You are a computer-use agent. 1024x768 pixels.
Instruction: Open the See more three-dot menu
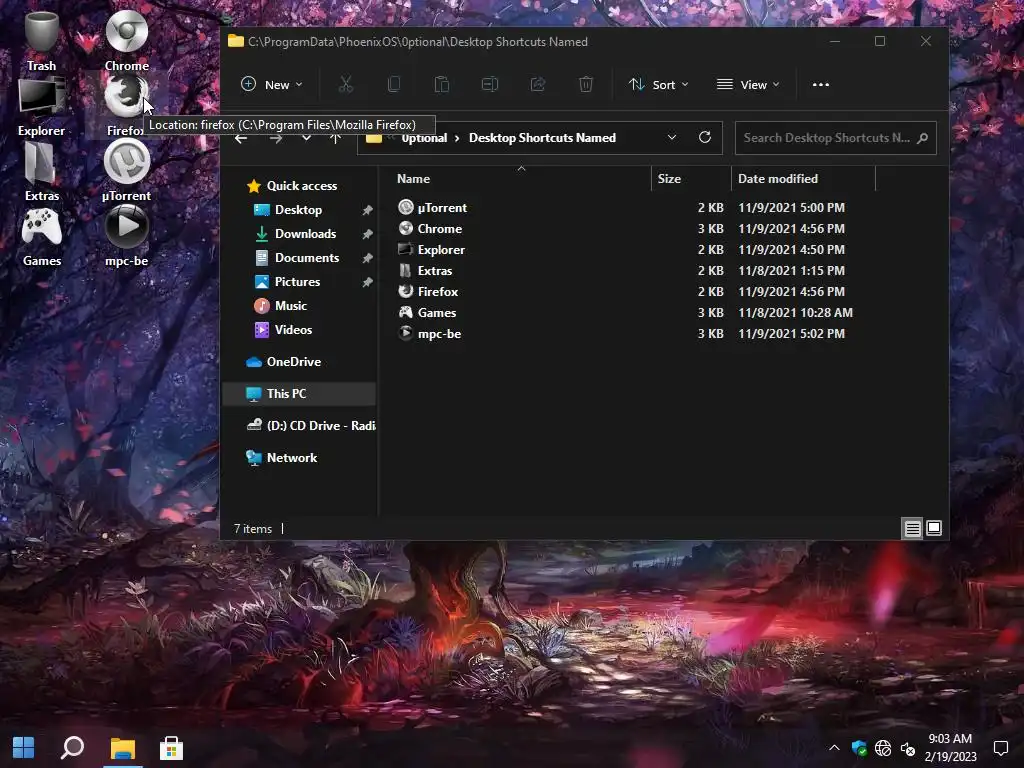pyautogui.click(x=821, y=84)
